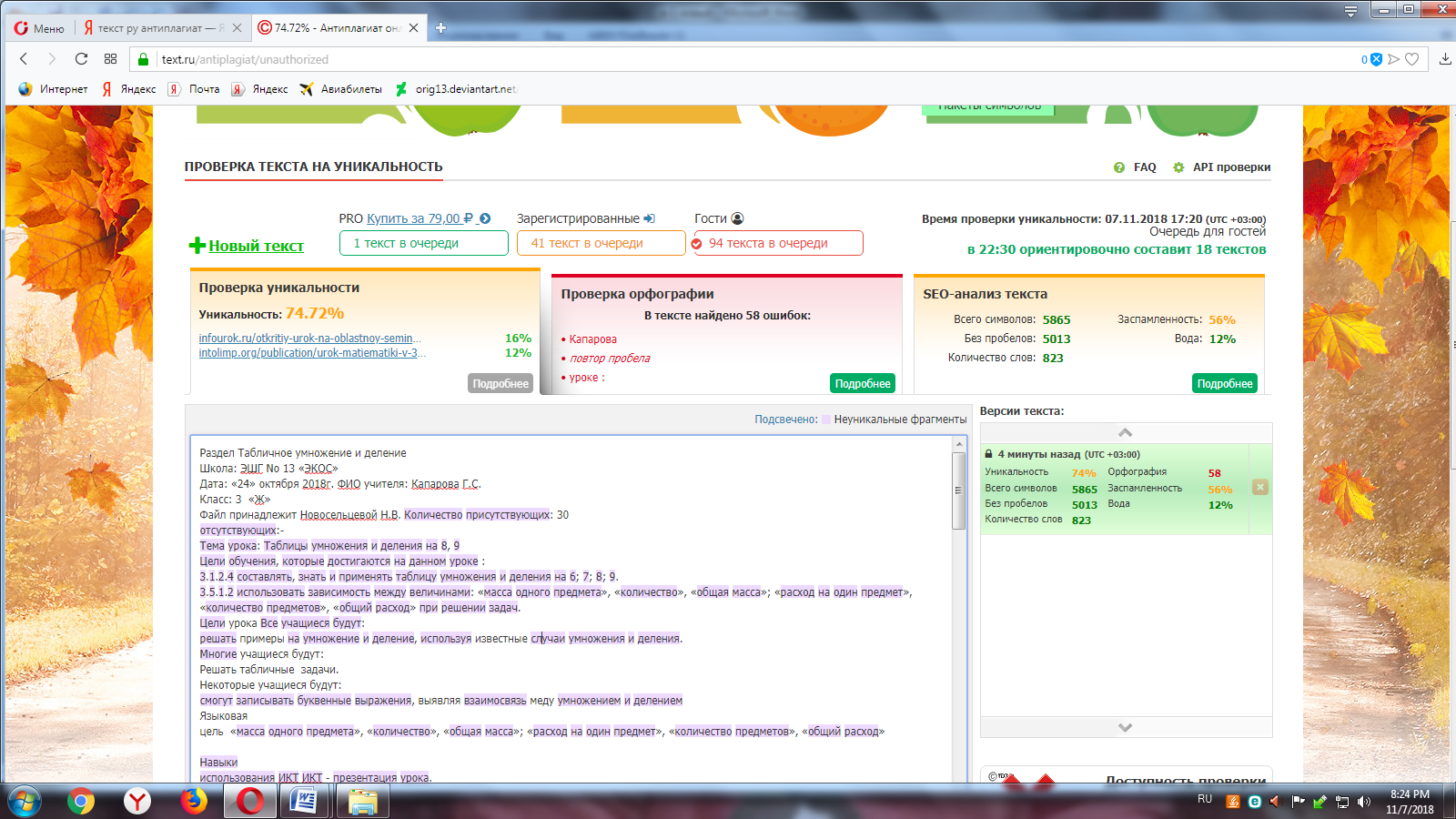This screenshot has height=819, width=1456.
Task: Open the Windows Start menu
Action: (25, 801)
